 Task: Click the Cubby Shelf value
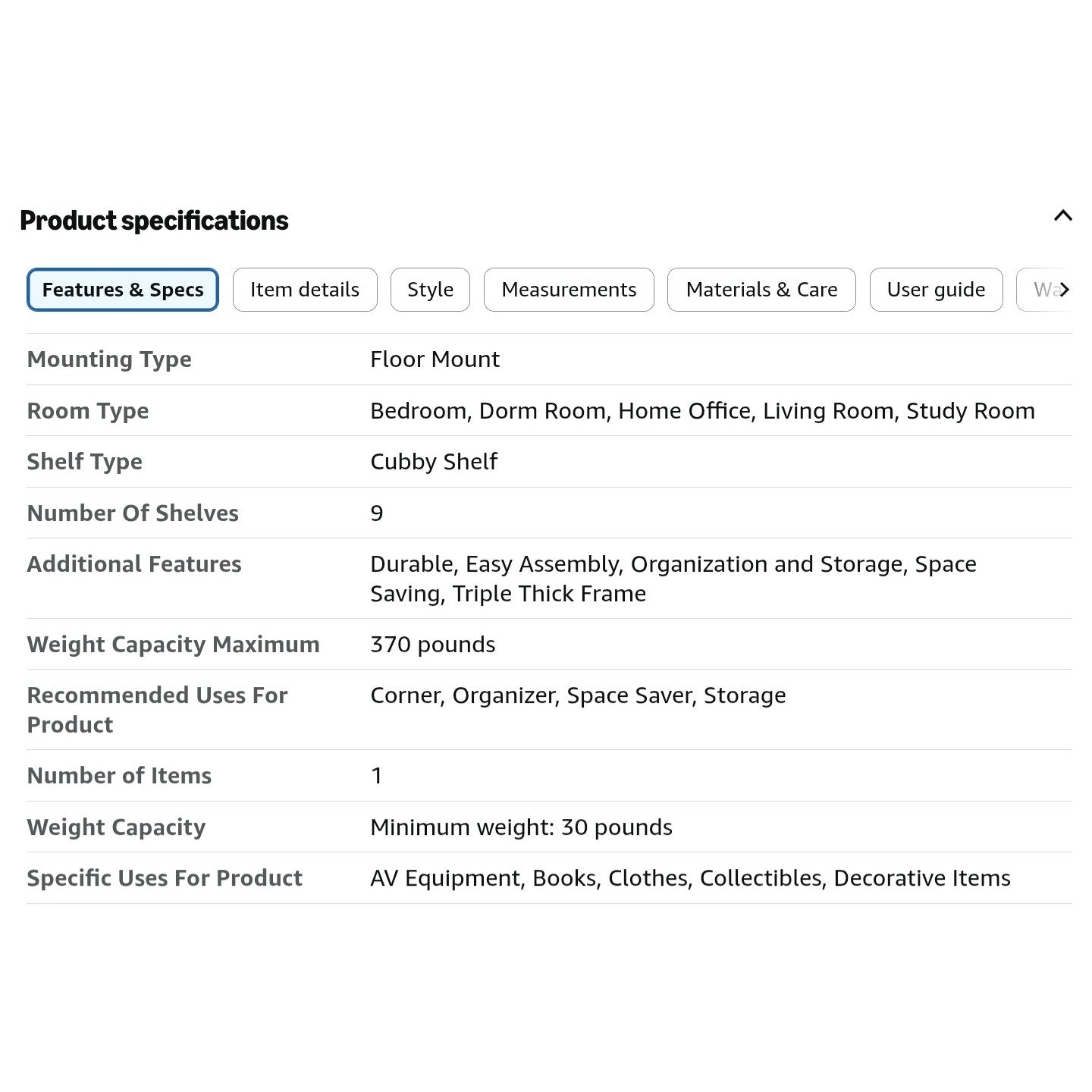[x=434, y=462]
